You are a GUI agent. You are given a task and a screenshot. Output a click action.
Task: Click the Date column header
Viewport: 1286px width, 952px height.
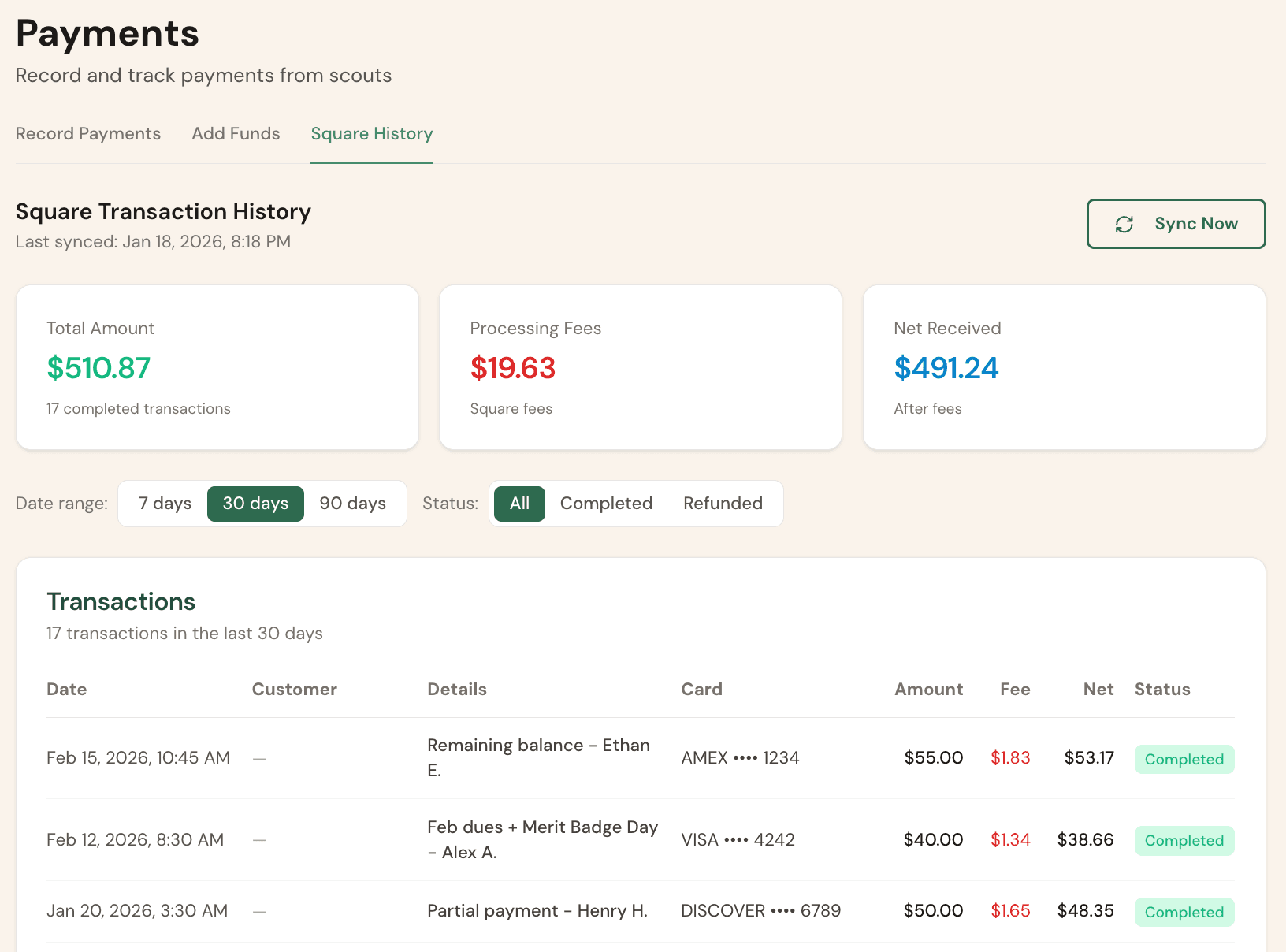pyautogui.click(x=66, y=689)
